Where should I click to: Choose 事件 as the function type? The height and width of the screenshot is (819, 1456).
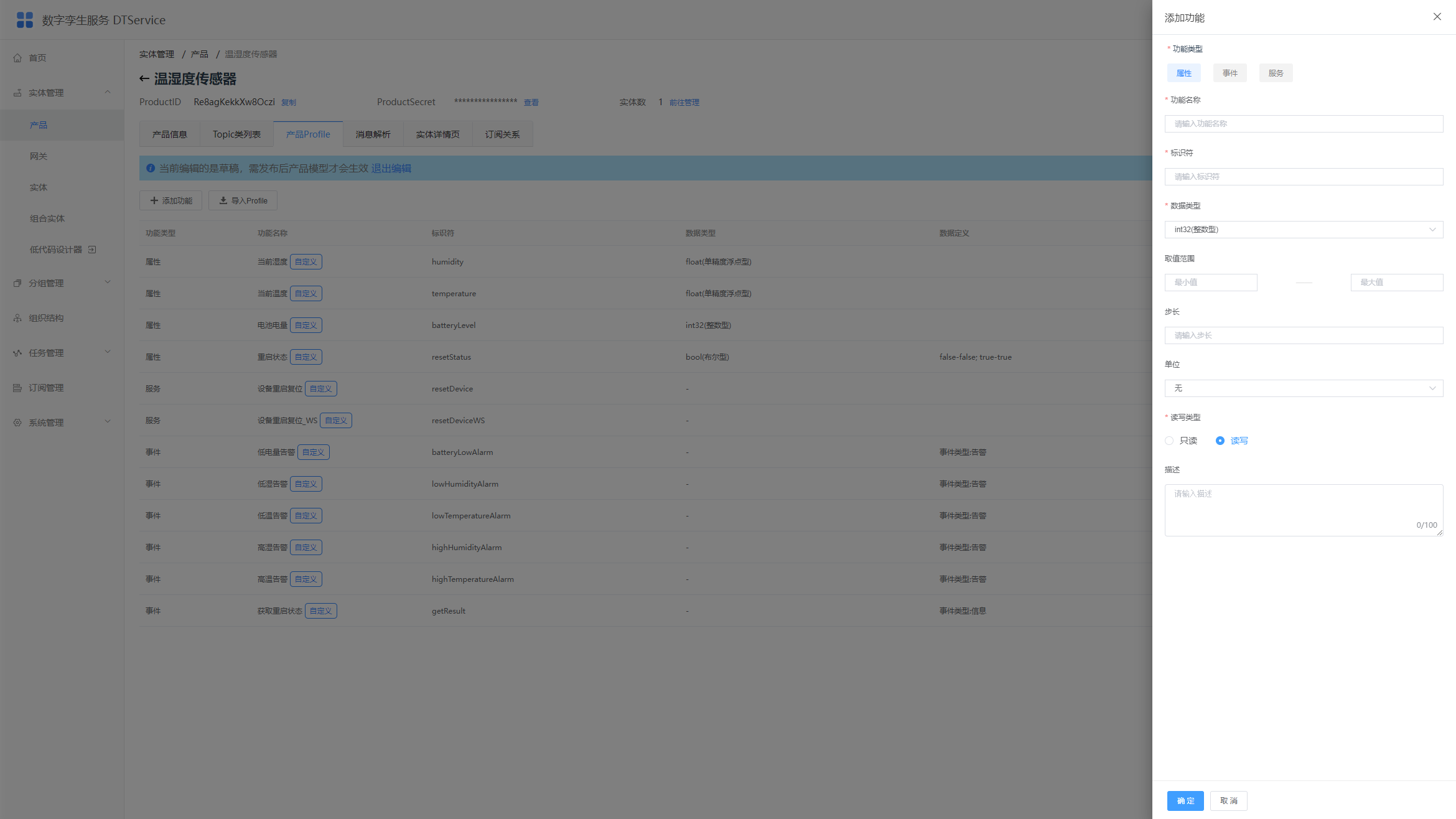coord(1230,73)
